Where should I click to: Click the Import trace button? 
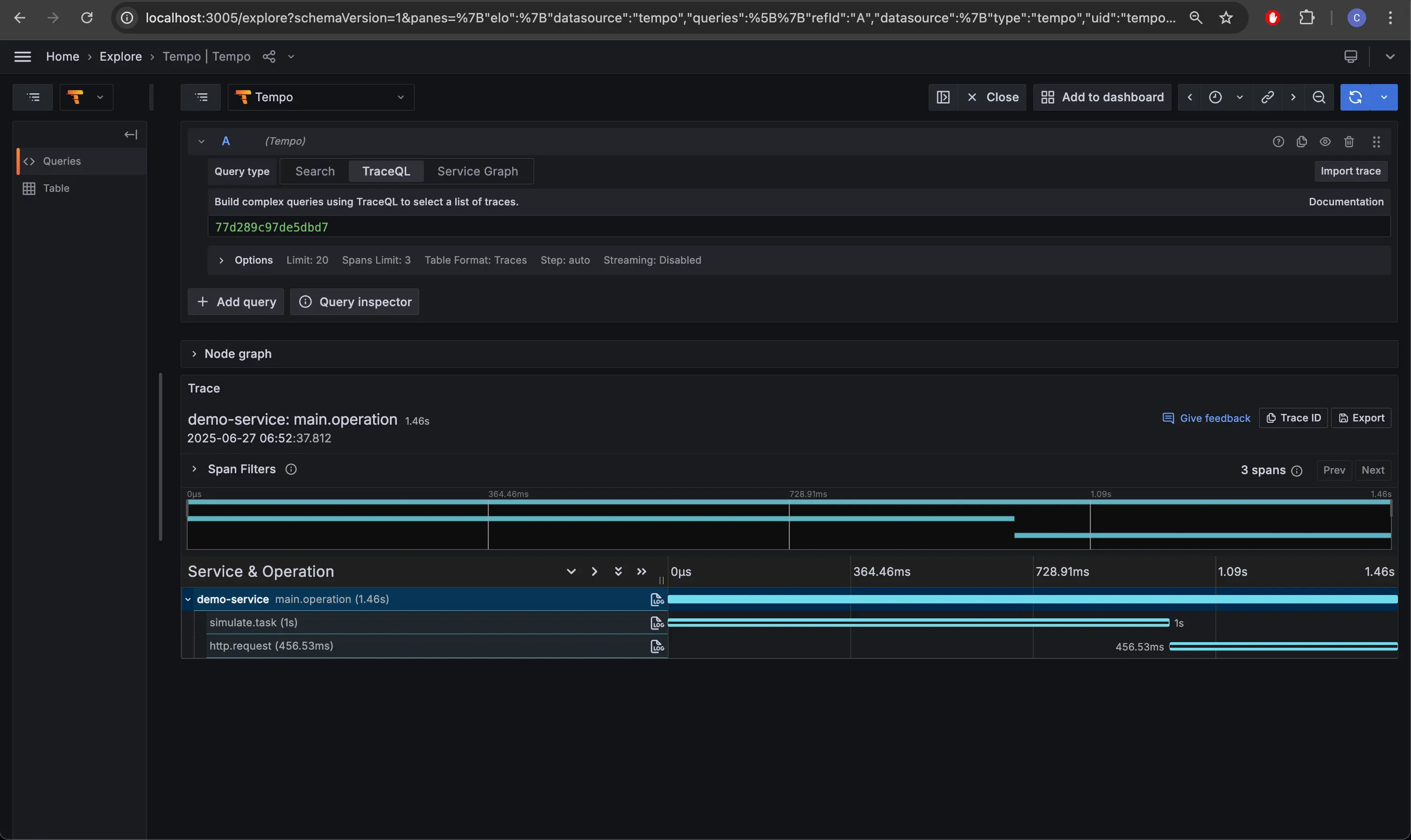[1350, 170]
